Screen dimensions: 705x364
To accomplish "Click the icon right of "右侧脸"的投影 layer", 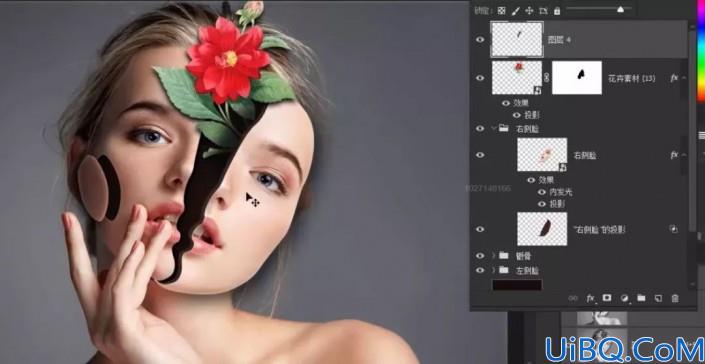I will (x=674, y=229).
